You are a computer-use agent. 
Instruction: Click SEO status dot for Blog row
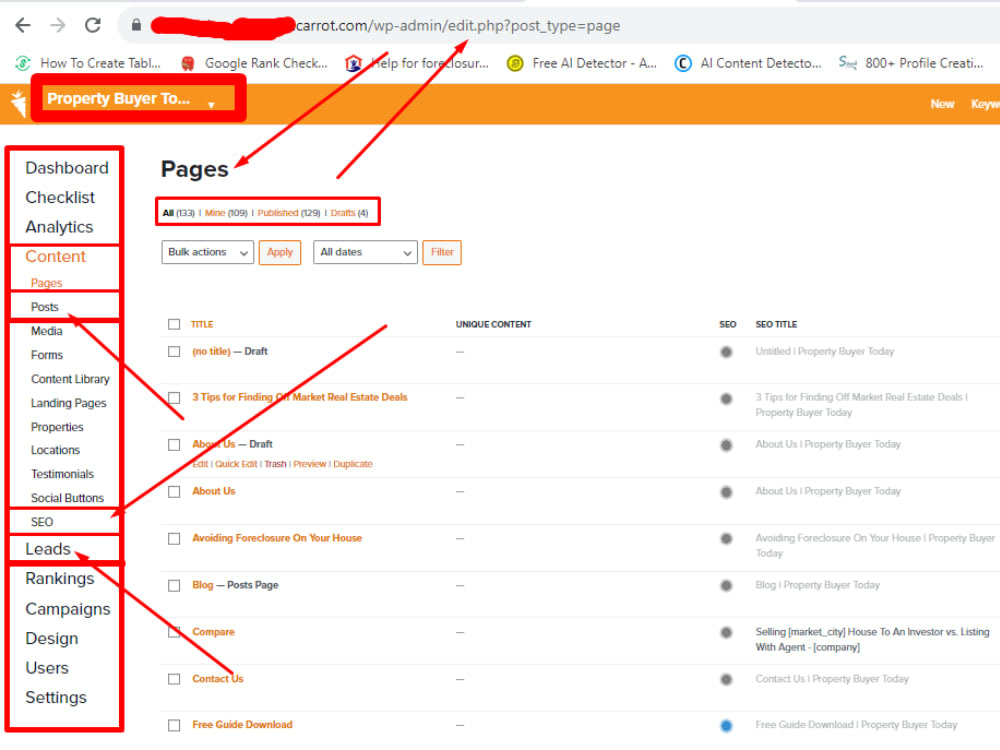point(726,585)
